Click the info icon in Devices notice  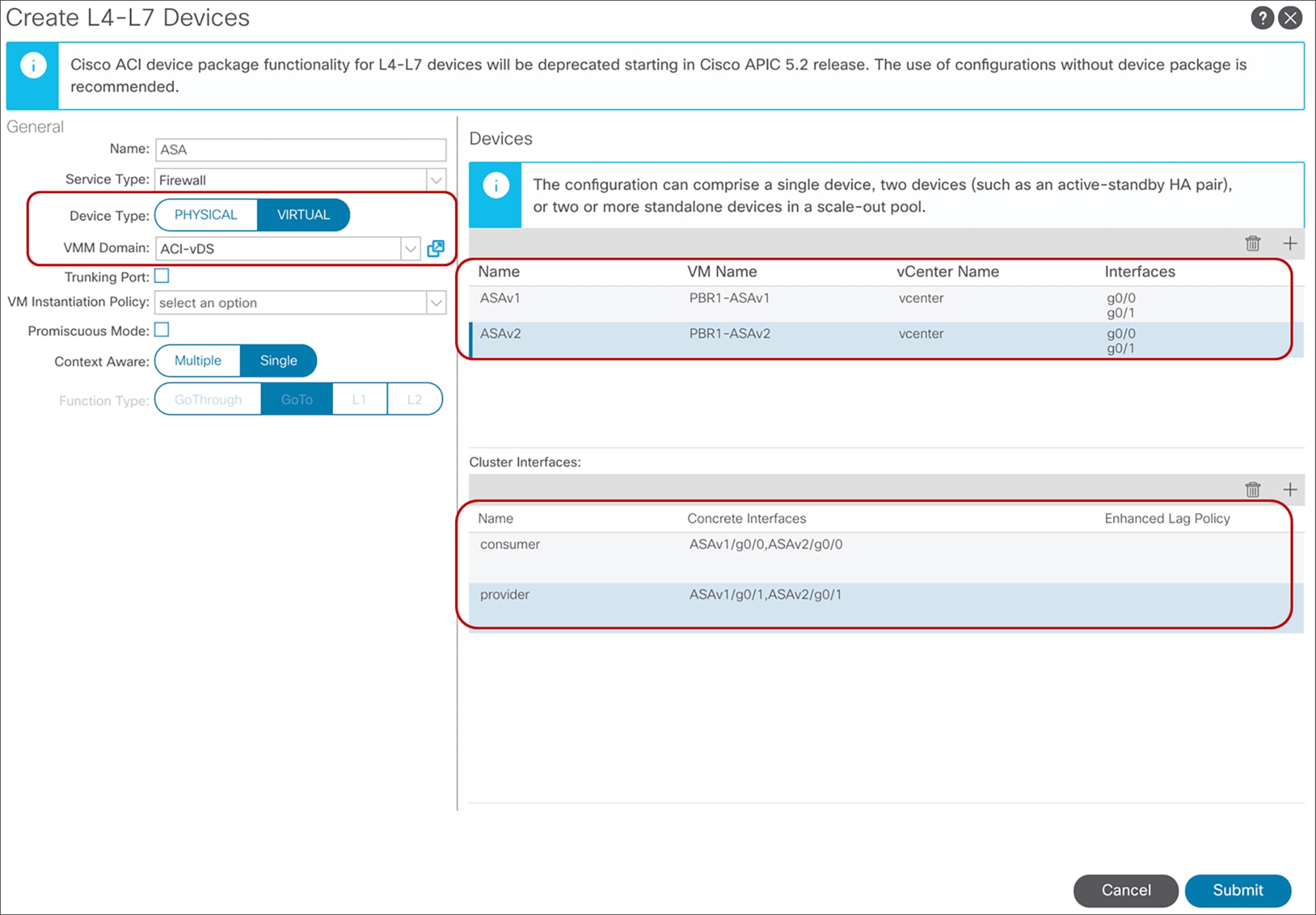(x=496, y=185)
